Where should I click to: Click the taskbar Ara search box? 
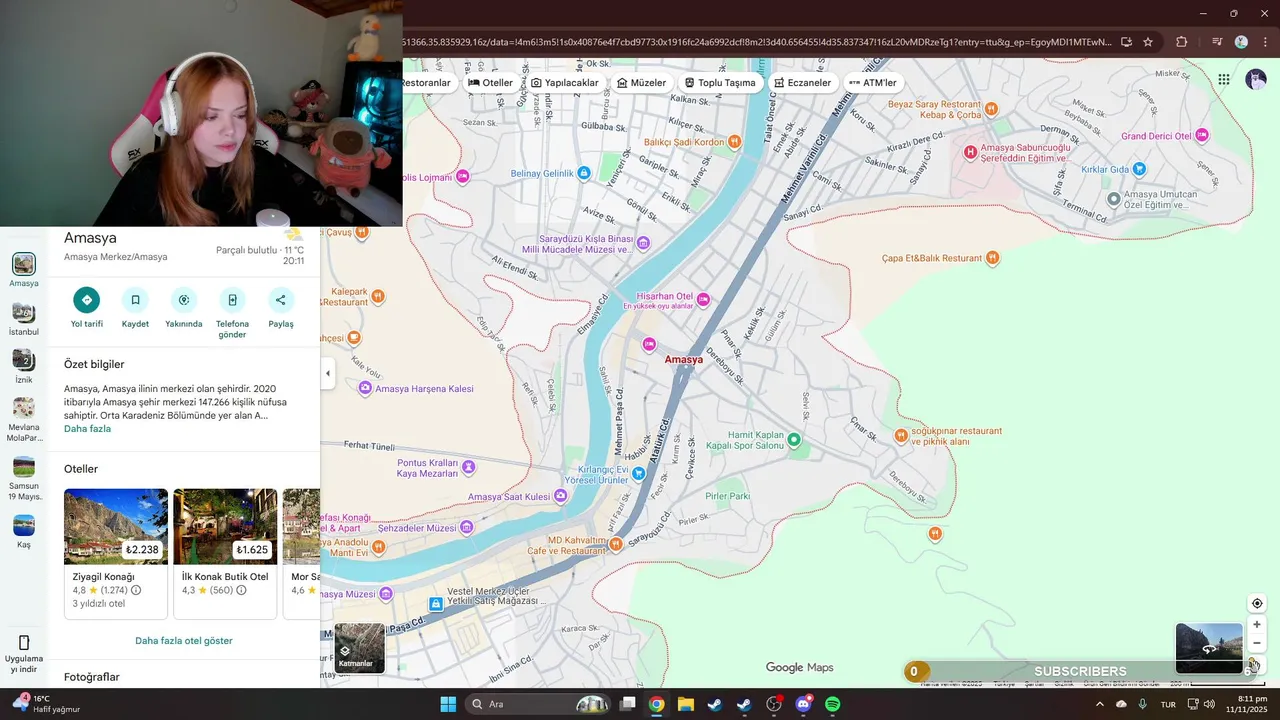point(539,704)
